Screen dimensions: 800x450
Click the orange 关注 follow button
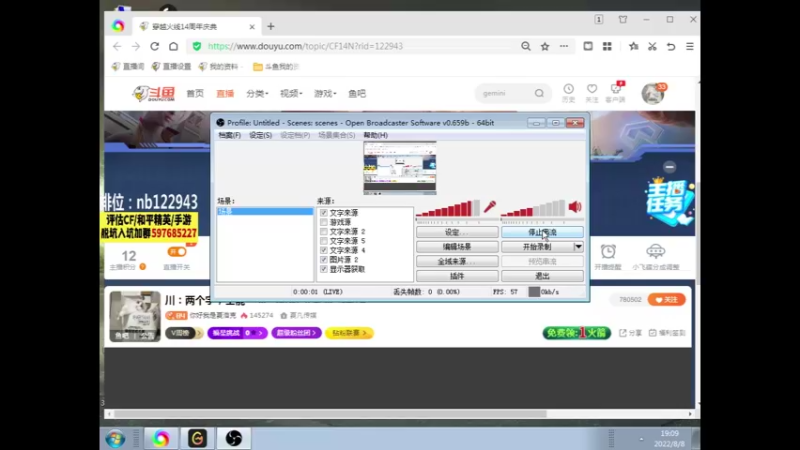tap(666, 299)
